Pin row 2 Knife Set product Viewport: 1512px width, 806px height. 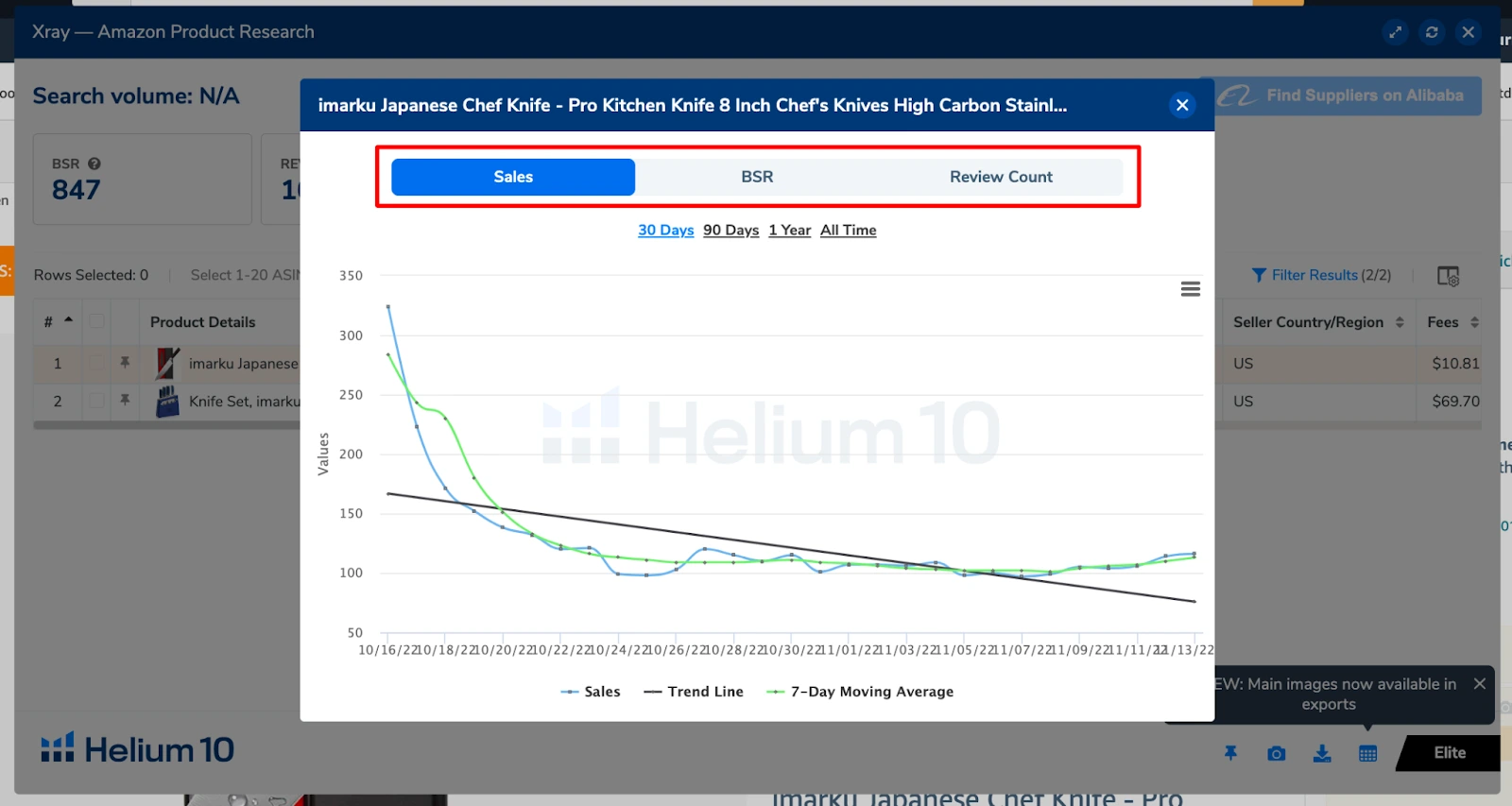tap(125, 401)
